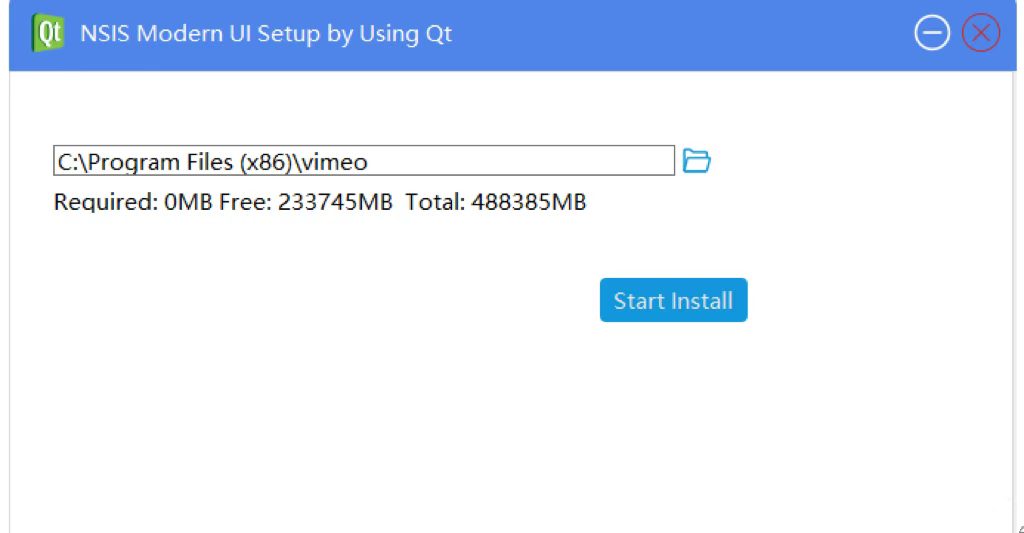Click the "by Using" words in title
1024x533 pixels.
click(372, 33)
